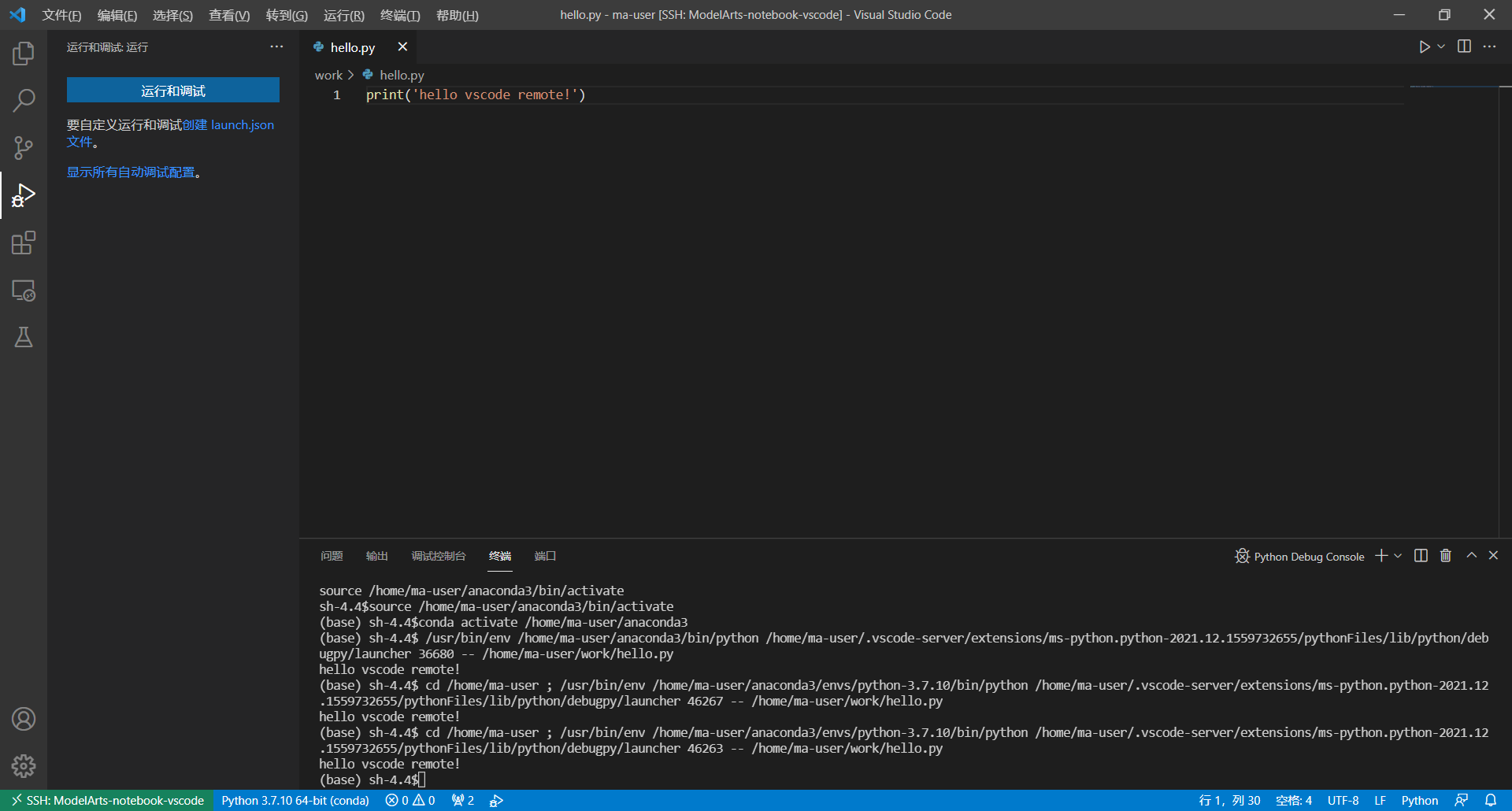1512x811 pixels.
Task: Switch to the Output panel tab
Action: point(377,557)
